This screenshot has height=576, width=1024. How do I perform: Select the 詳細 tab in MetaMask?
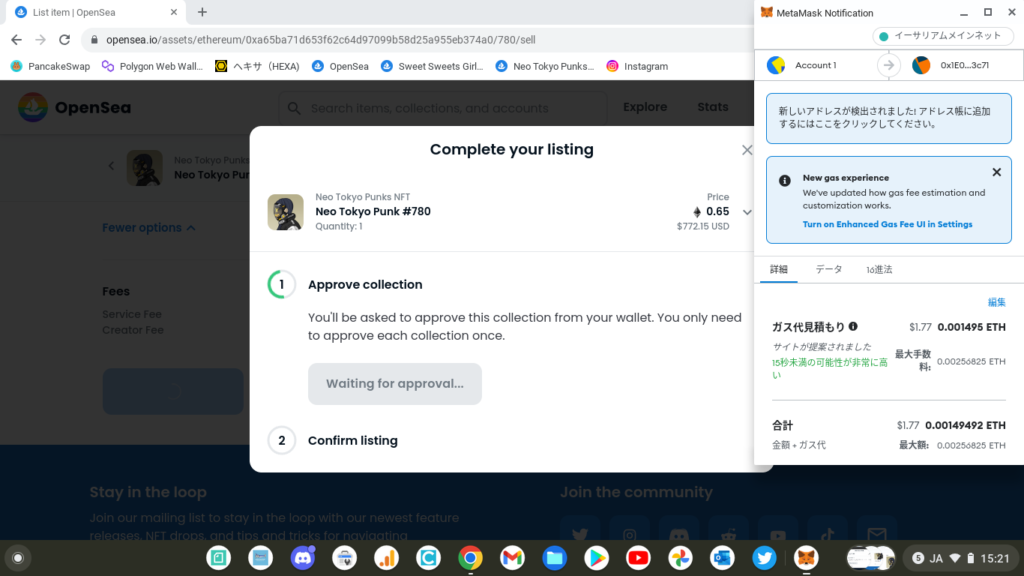click(778, 270)
